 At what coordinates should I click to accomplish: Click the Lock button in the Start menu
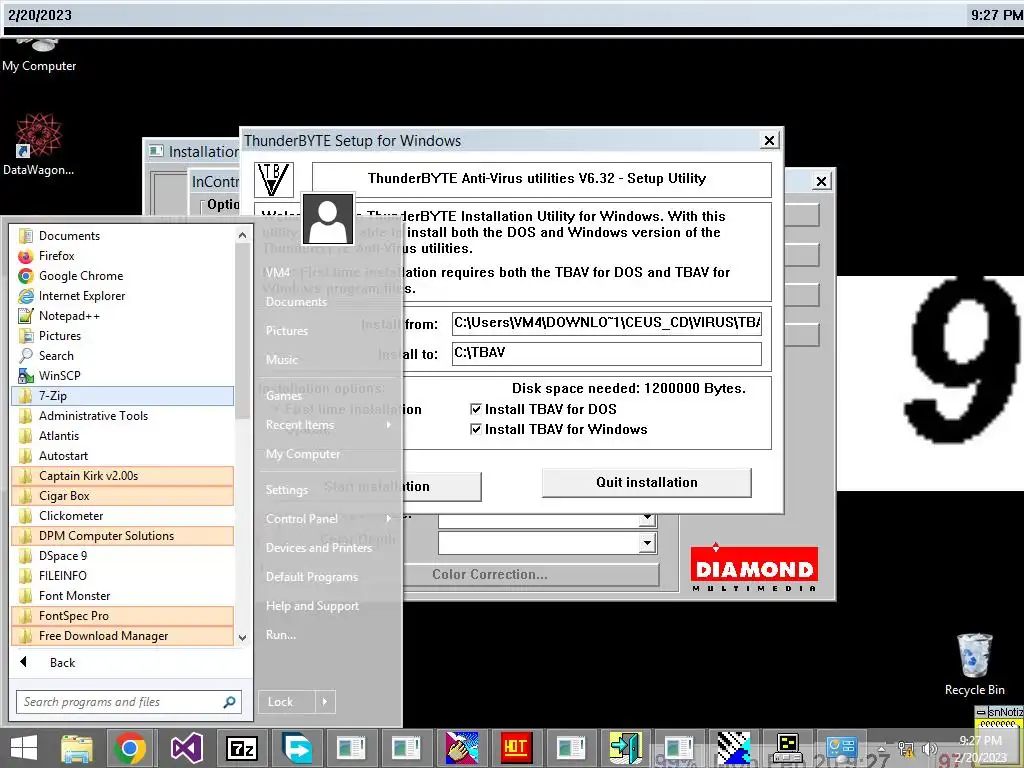point(287,702)
